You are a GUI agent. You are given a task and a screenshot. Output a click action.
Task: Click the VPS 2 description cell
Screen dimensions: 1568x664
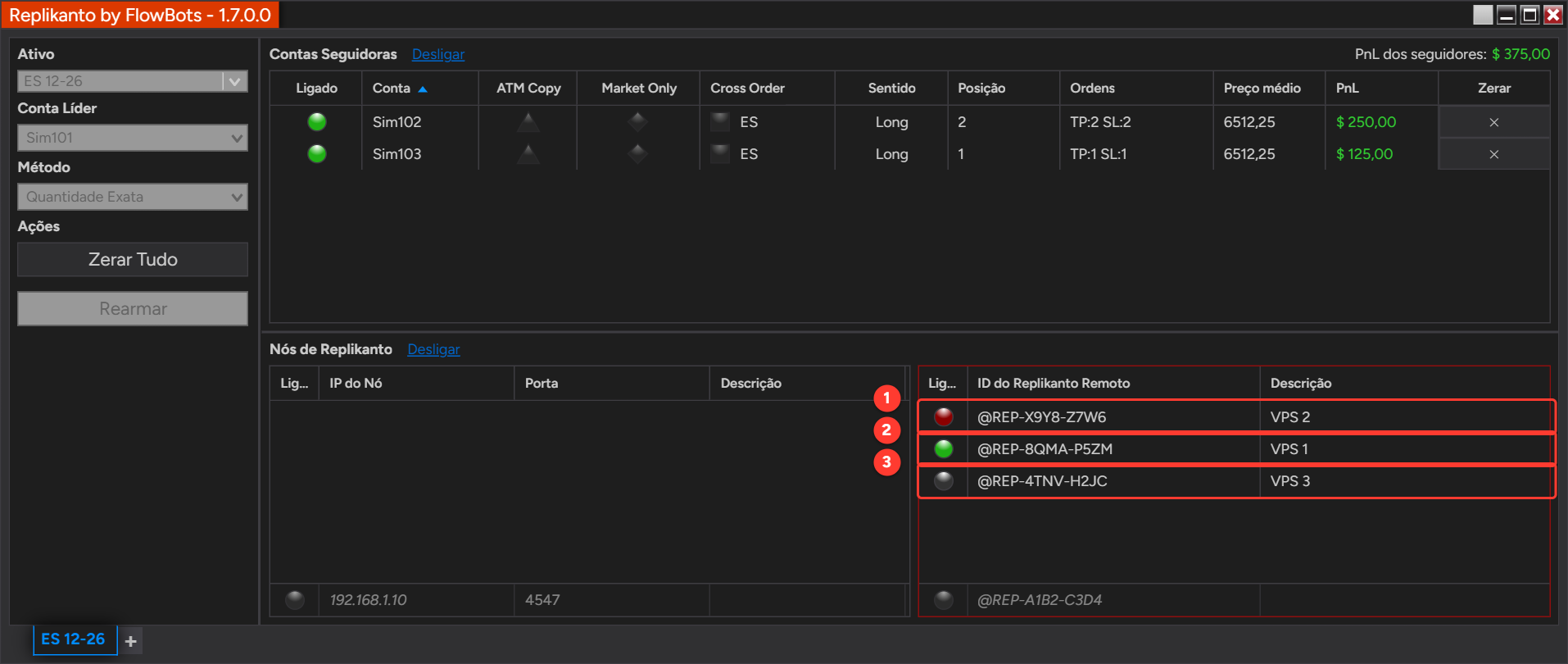[x=1405, y=417]
